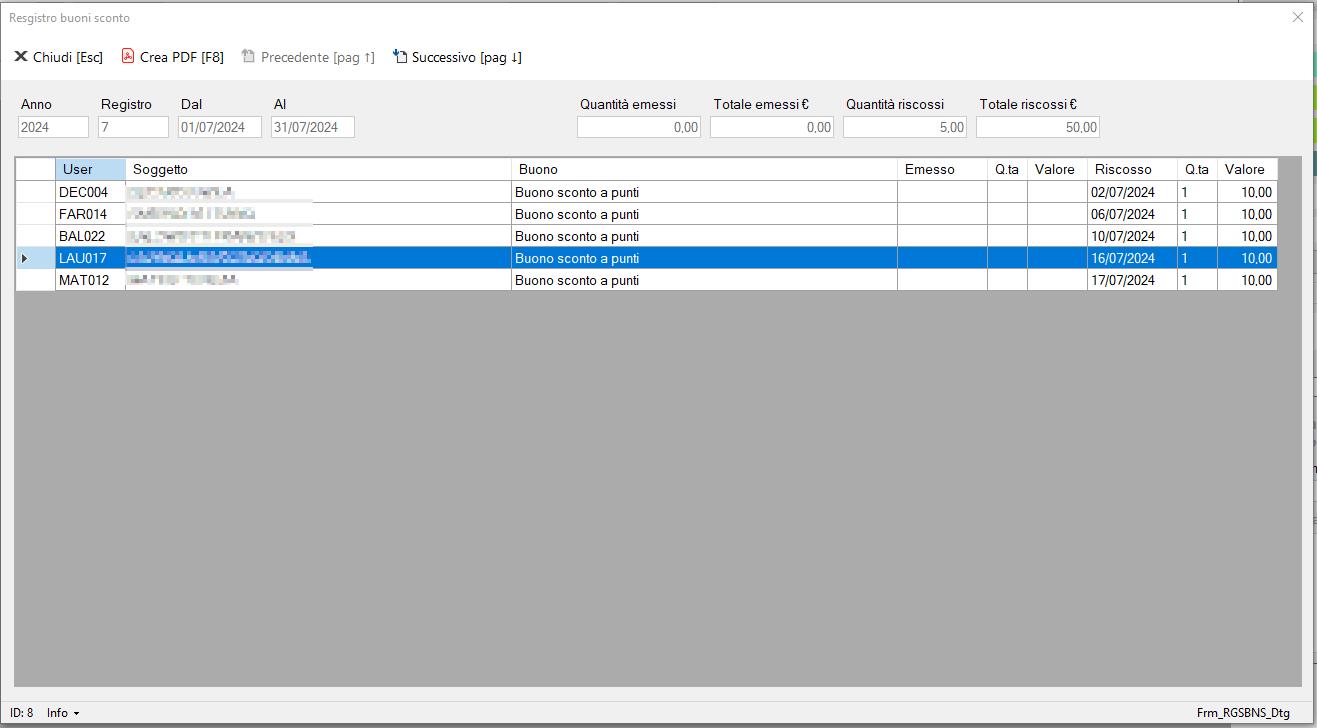1317x728 pixels.
Task: Click the Buono column header
Action: pos(703,170)
